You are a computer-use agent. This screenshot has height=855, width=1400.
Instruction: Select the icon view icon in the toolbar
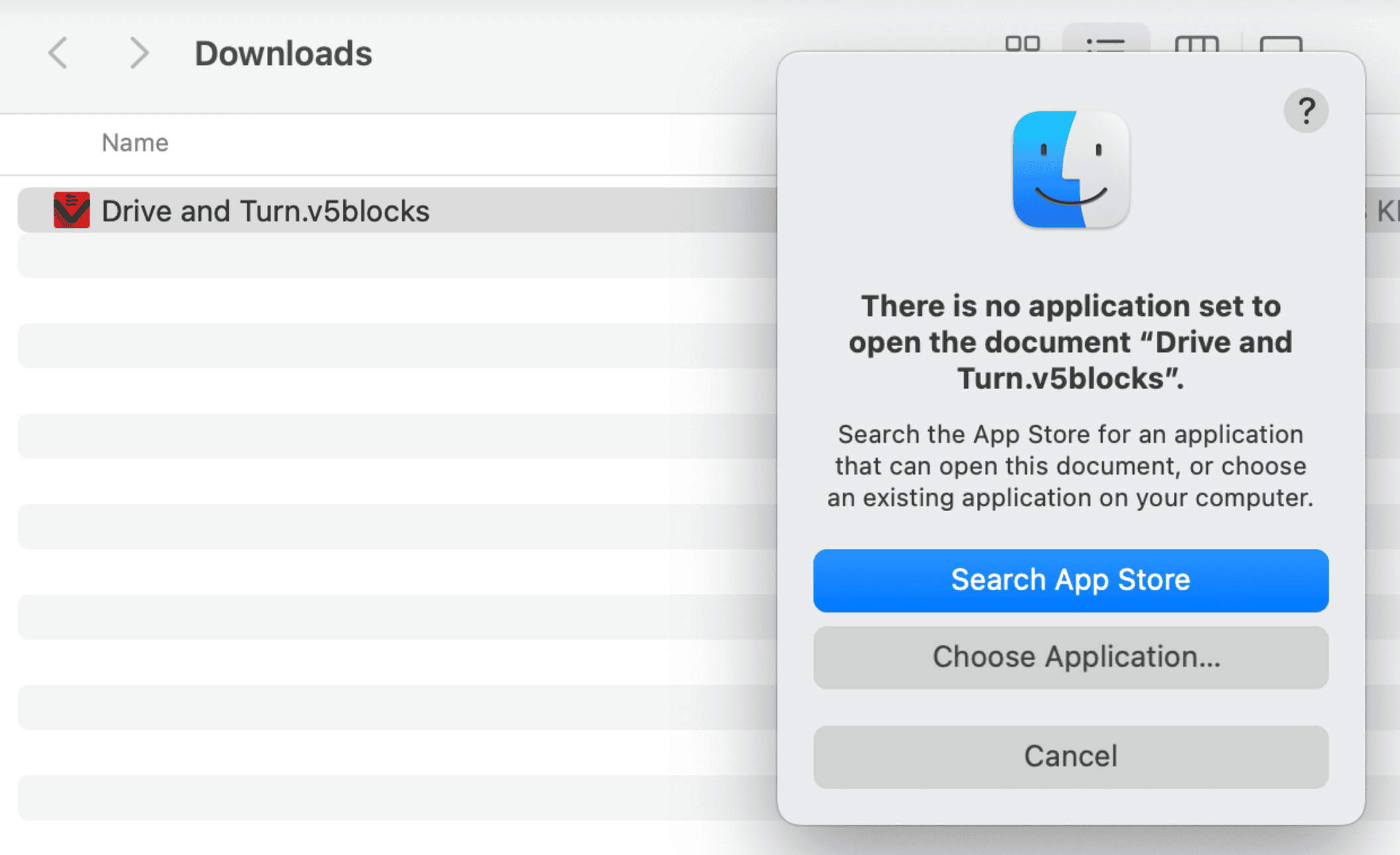pyautogui.click(x=1021, y=44)
